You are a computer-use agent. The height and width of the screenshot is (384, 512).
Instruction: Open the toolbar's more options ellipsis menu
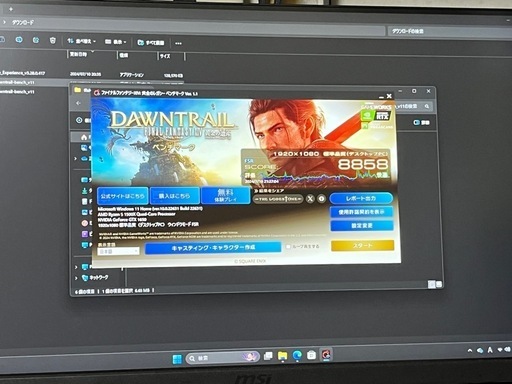[x=178, y=43]
